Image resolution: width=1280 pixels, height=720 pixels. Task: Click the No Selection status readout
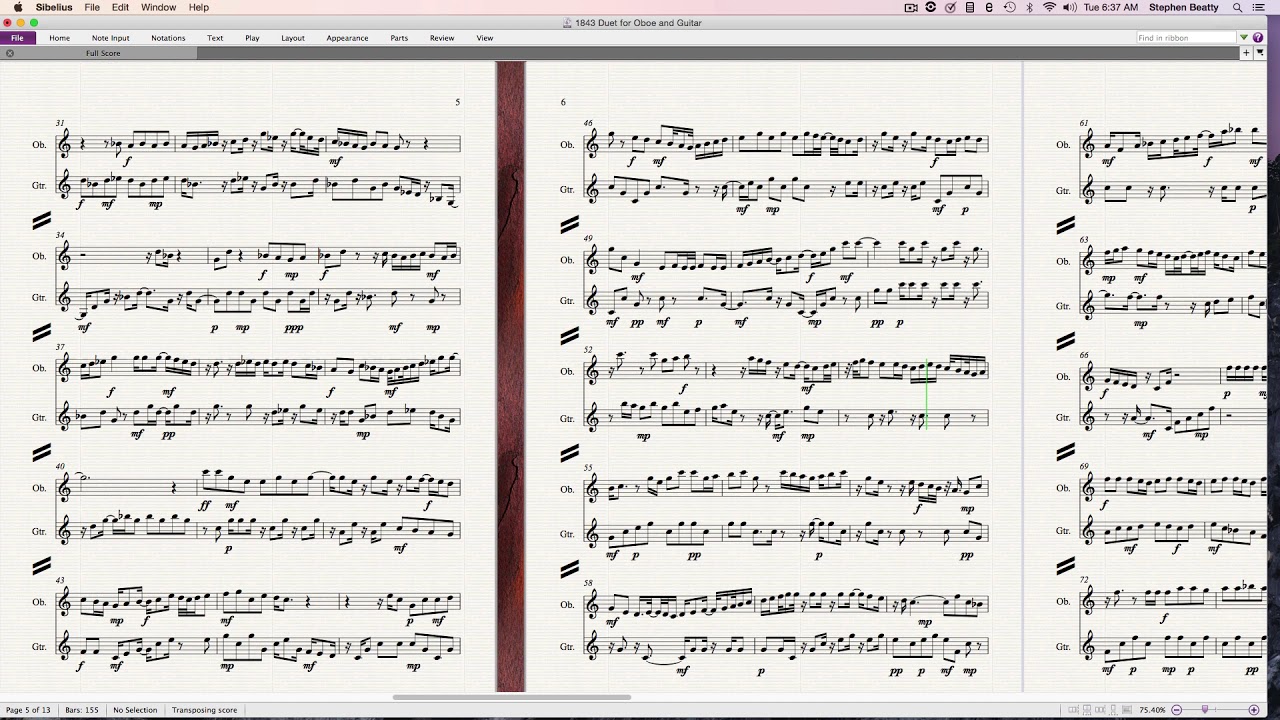(x=135, y=710)
